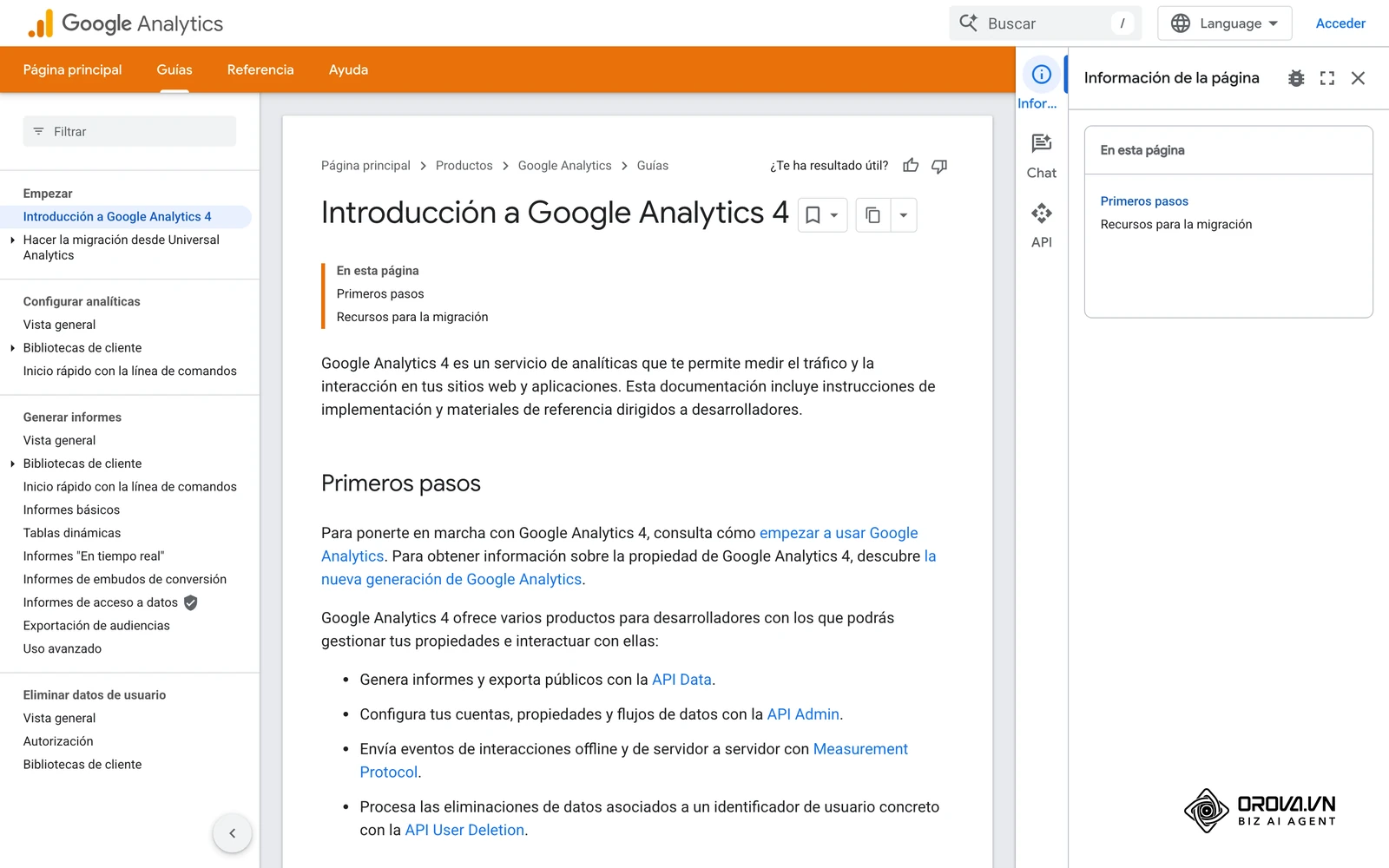Switch to the Referencia tab
Viewport: 1389px width, 868px height.
pyautogui.click(x=260, y=69)
